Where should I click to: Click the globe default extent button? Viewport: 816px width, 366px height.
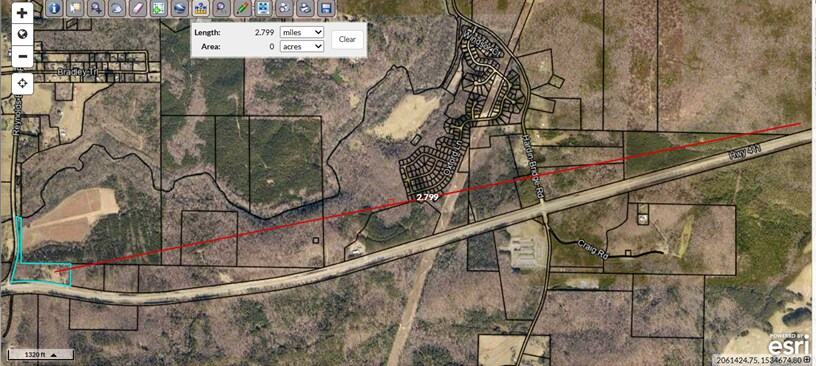coord(22,34)
